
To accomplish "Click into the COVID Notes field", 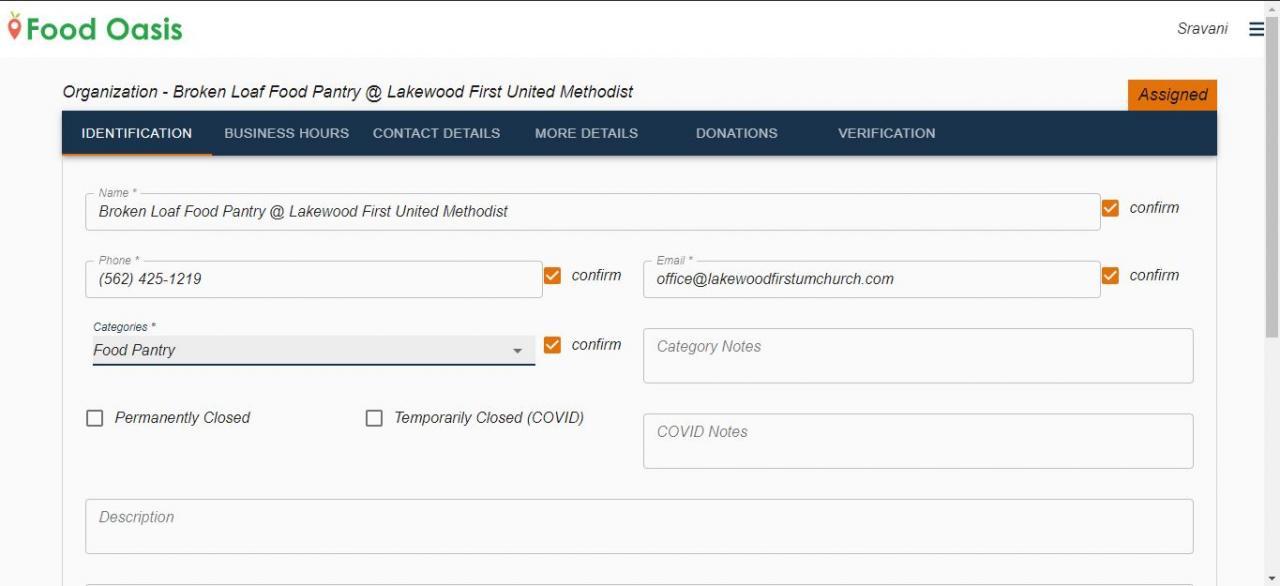I will point(918,441).
